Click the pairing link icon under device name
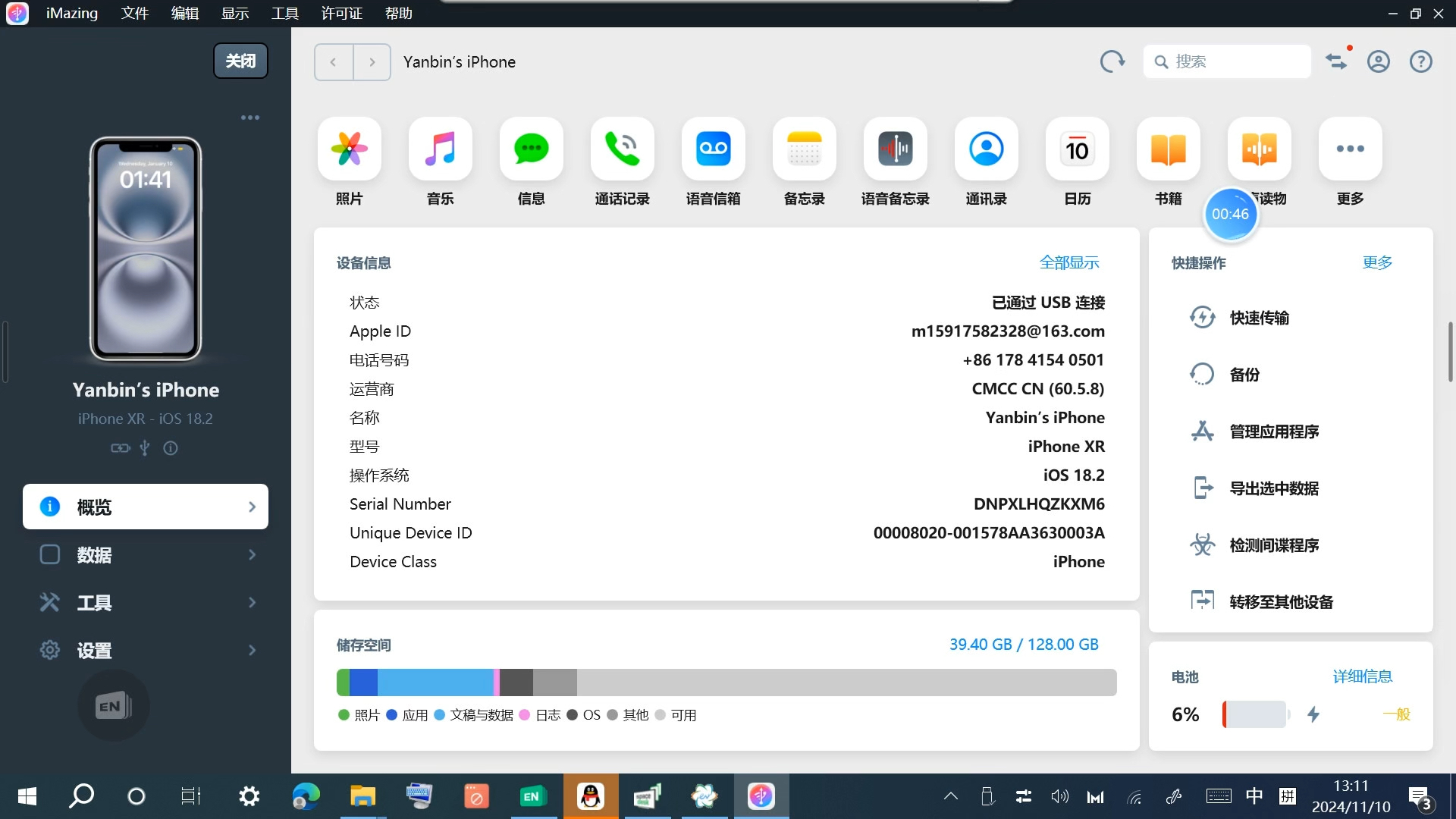The width and height of the screenshot is (1456, 819). pos(121,448)
